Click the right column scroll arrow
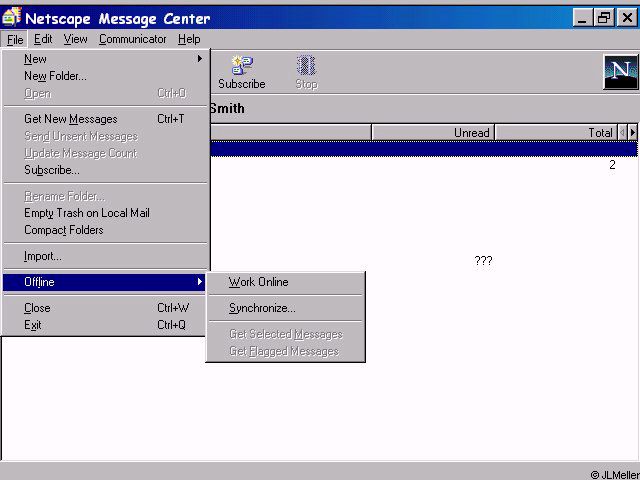The height and width of the screenshot is (480, 640). [x=633, y=133]
